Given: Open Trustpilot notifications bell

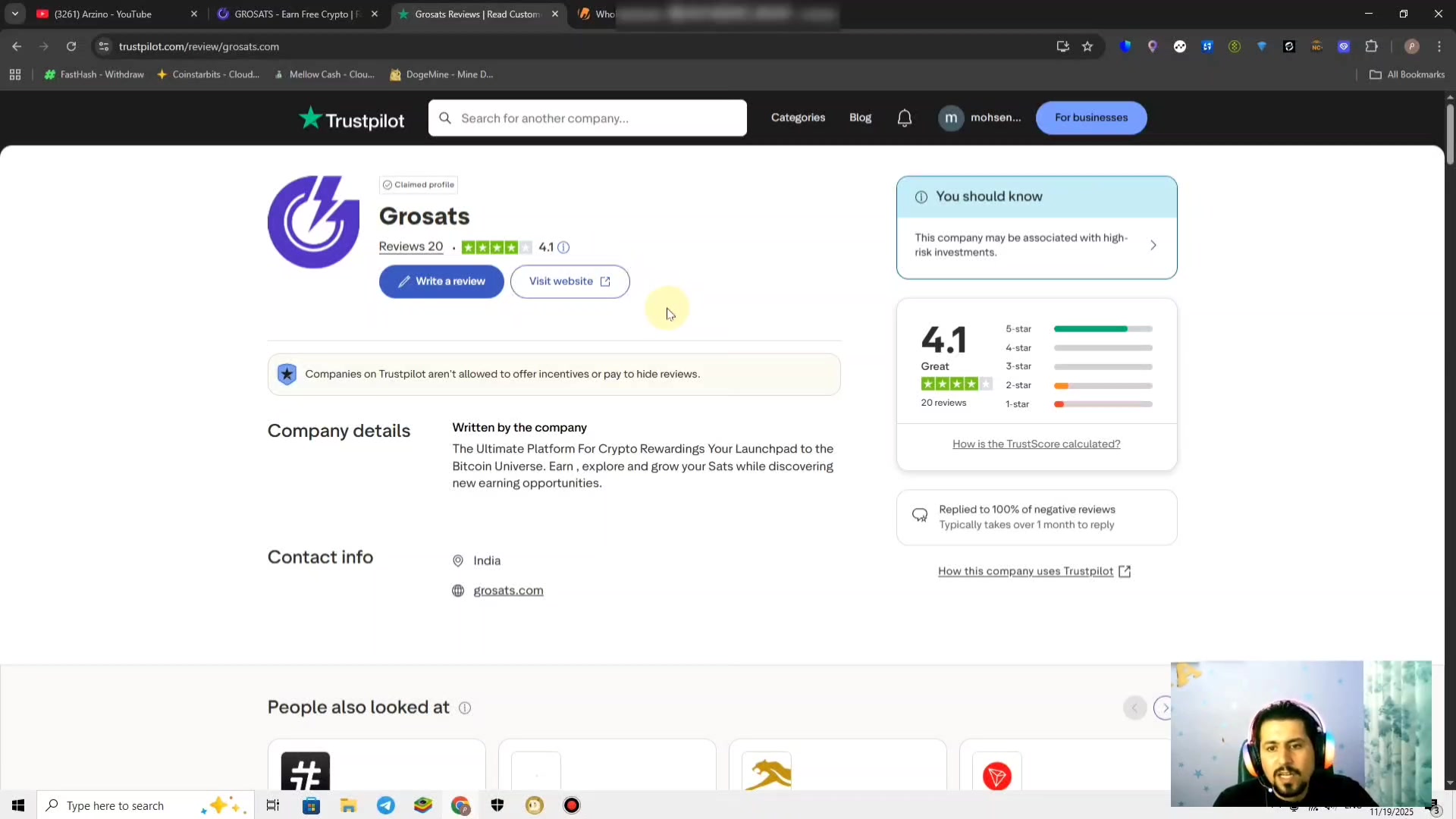Looking at the screenshot, I should pyautogui.click(x=904, y=118).
